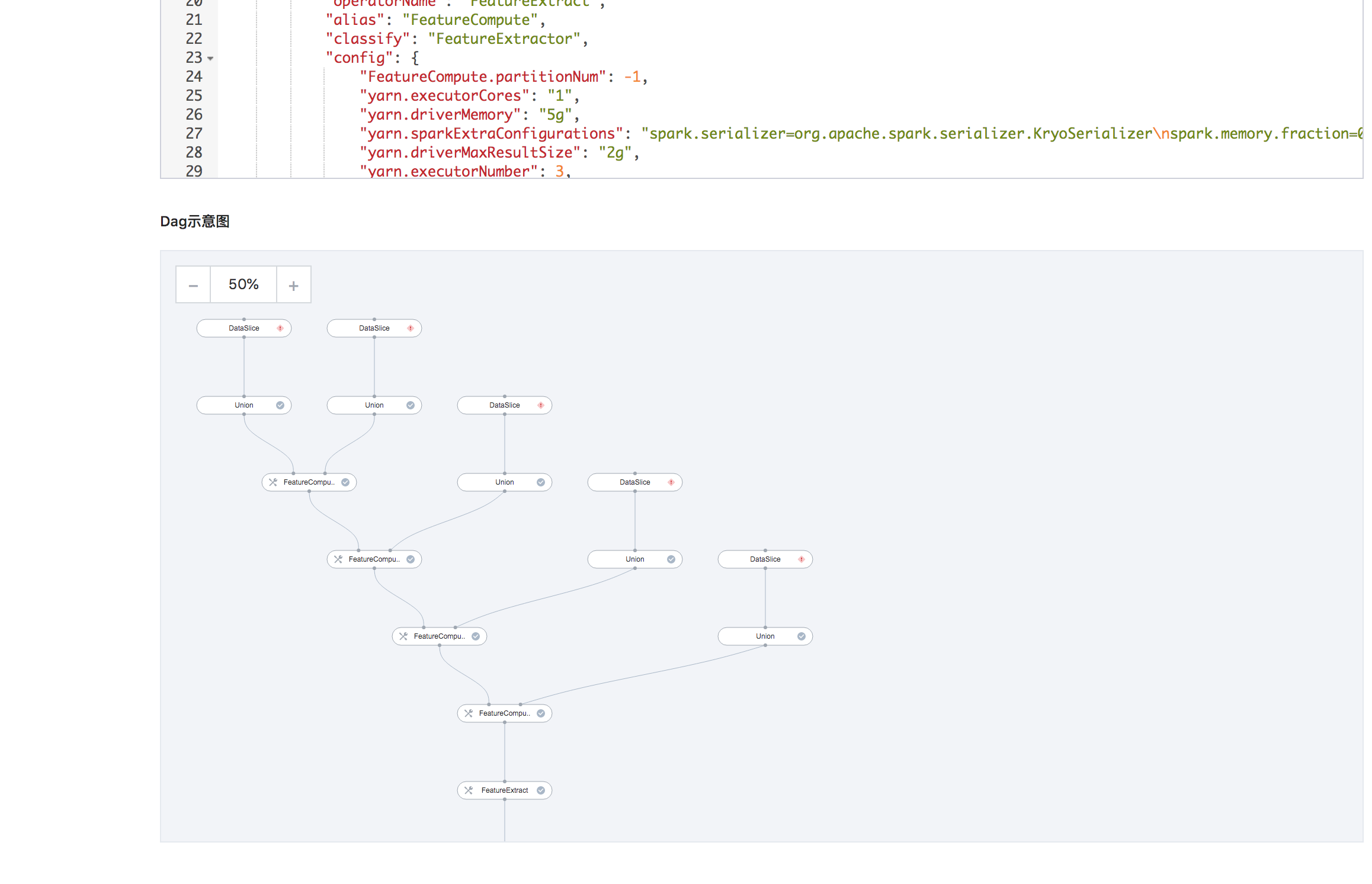This screenshot has height=884, width=1372.
Task: Click the "5g" value on line 26
Action: tap(556, 115)
